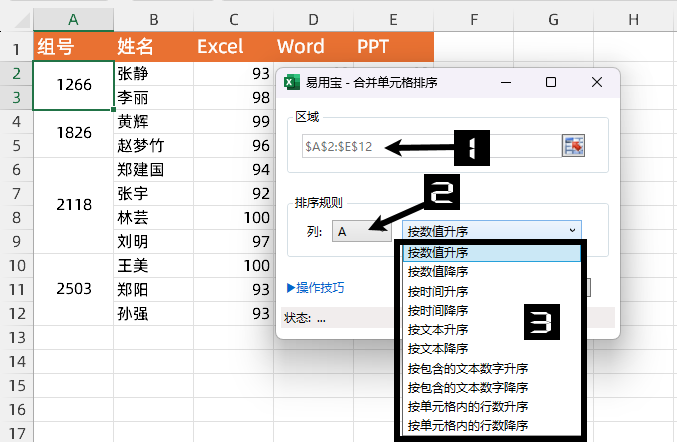Click the cell containing 郑阳
The width and height of the screenshot is (677, 442).
point(153,289)
